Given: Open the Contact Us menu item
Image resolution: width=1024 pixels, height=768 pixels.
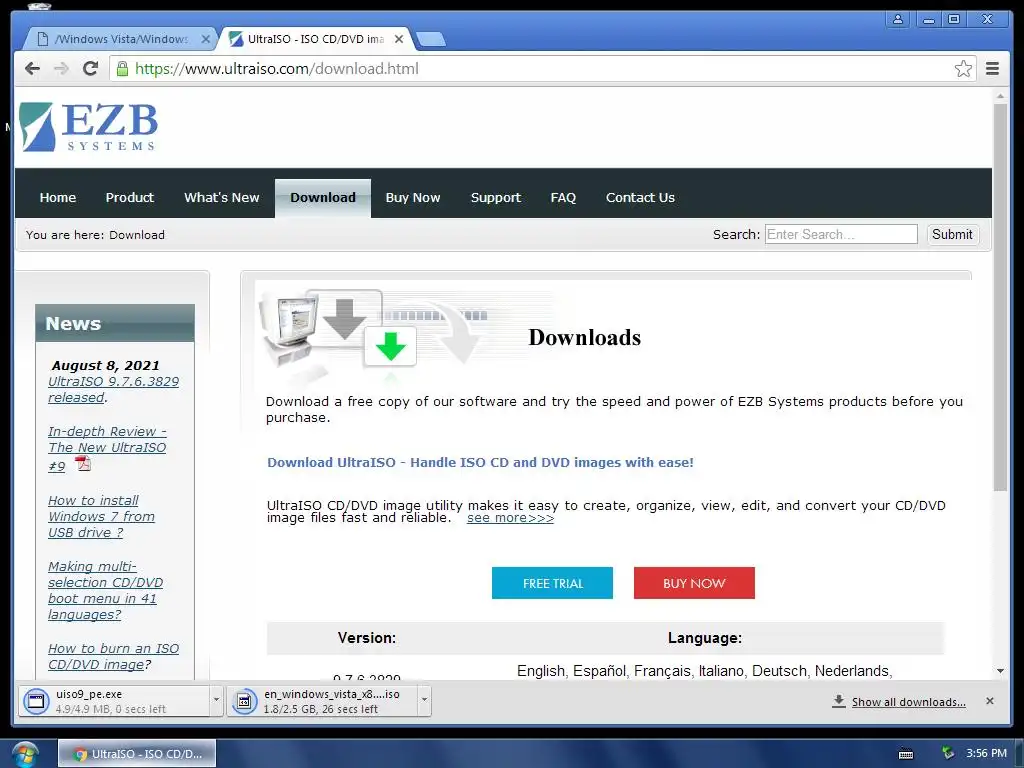Looking at the screenshot, I should [x=640, y=197].
